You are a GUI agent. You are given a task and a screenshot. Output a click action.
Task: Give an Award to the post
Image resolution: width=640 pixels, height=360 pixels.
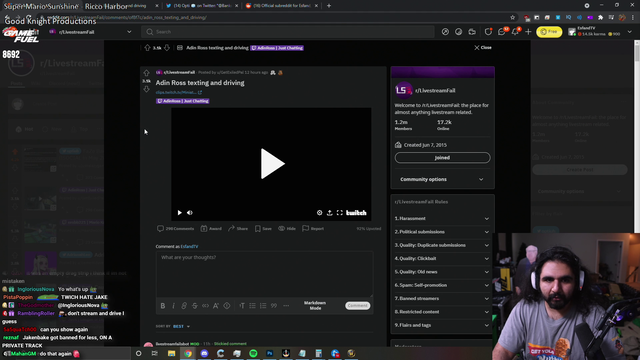click(x=211, y=229)
